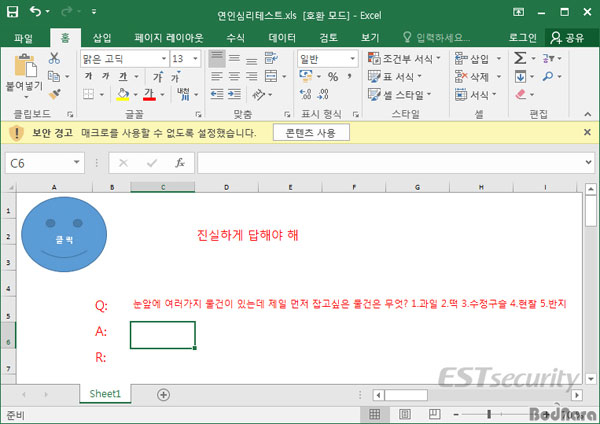Toggle underline formatting

123,77
